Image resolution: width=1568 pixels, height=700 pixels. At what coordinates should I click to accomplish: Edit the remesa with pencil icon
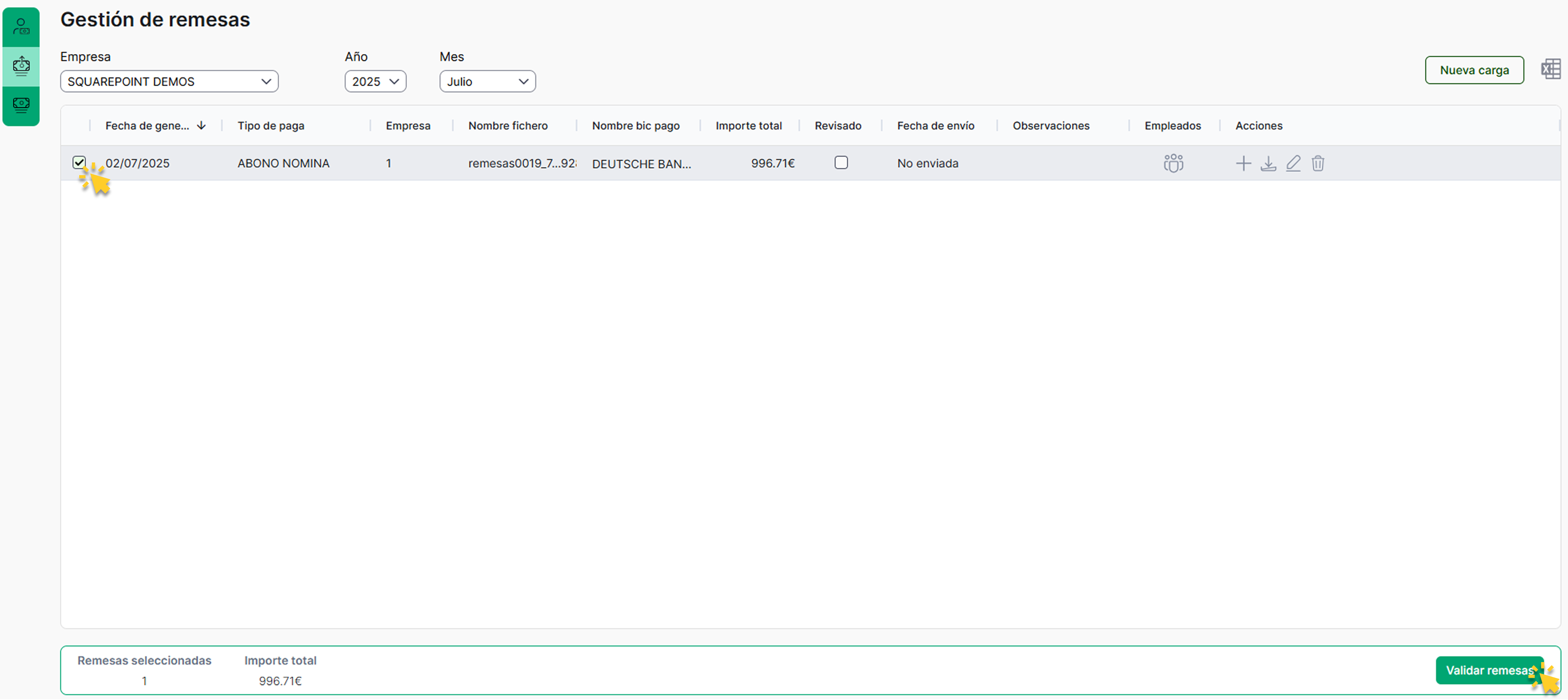click(1293, 163)
